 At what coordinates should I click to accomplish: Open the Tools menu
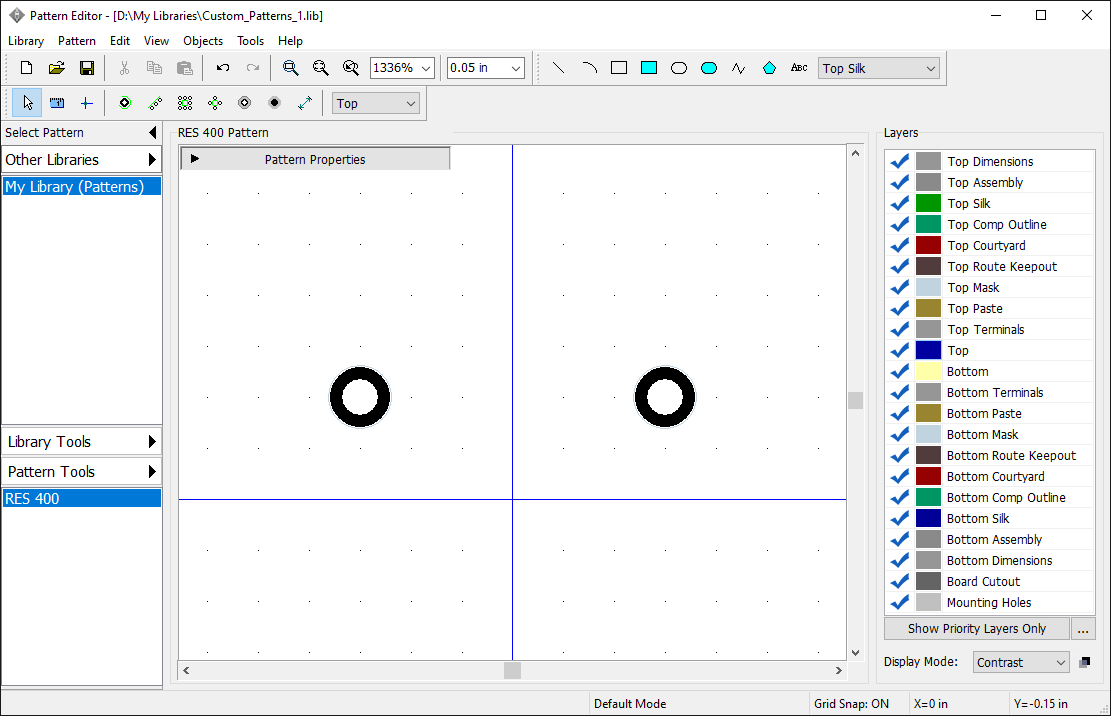(x=250, y=41)
